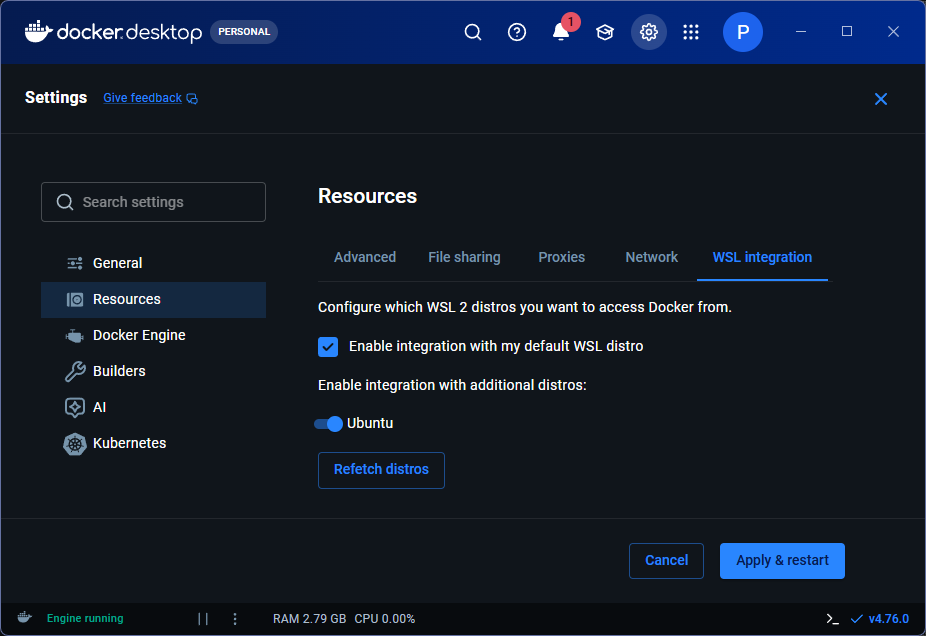926x636 pixels.
Task: Open the apps grid icon
Action: pos(691,32)
